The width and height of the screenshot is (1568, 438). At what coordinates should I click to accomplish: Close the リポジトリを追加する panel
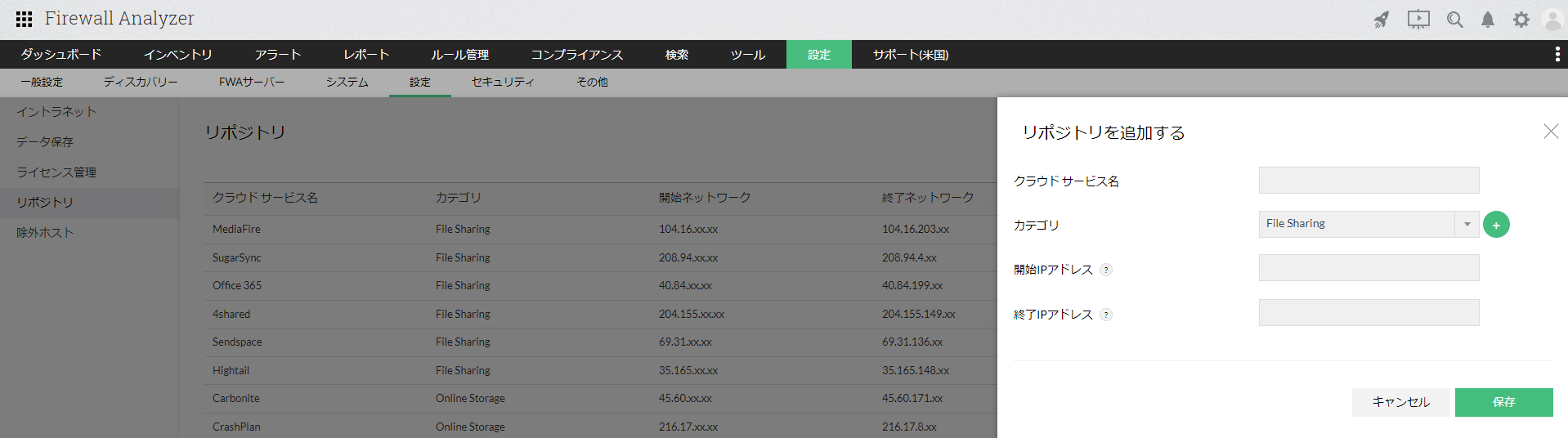tap(1551, 132)
